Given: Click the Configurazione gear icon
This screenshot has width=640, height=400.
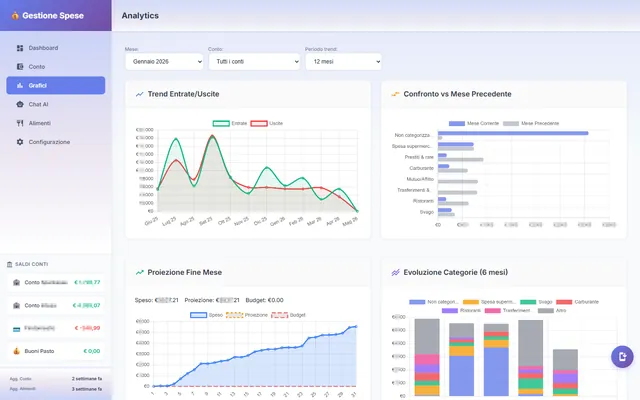Looking at the screenshot, I should (x=20, y=142).
